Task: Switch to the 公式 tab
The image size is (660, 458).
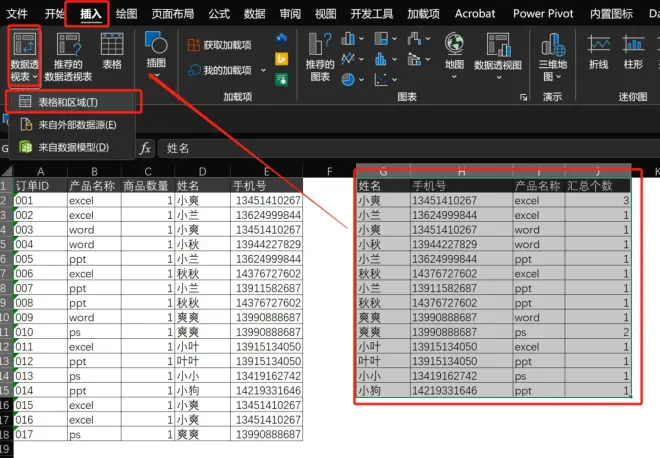Action: pos(219,14)
